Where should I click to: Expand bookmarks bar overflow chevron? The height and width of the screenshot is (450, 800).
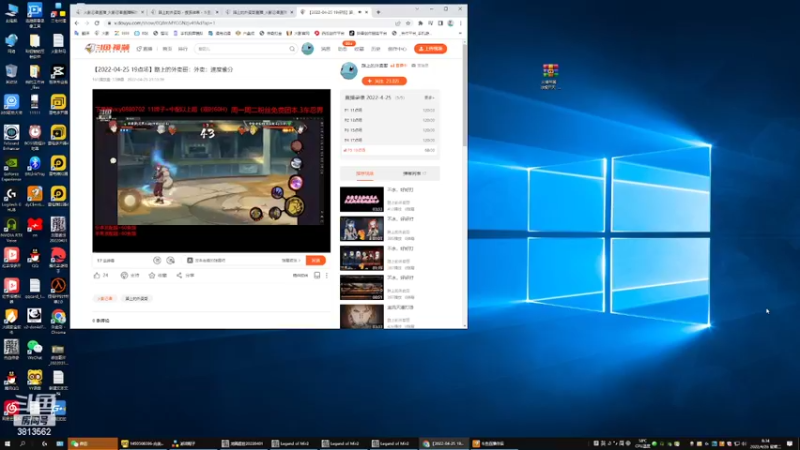coord(460,33)
